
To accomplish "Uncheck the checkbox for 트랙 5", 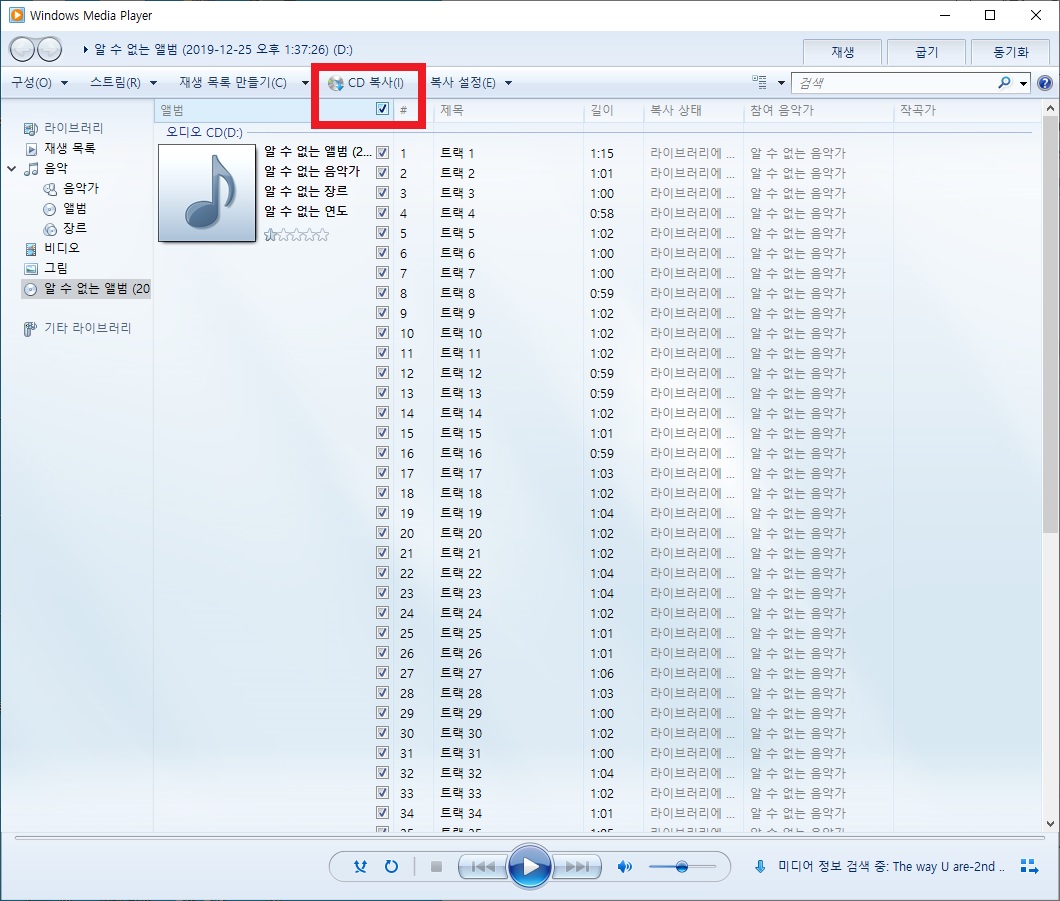I will pyautogui.click(x=383, y=233).
